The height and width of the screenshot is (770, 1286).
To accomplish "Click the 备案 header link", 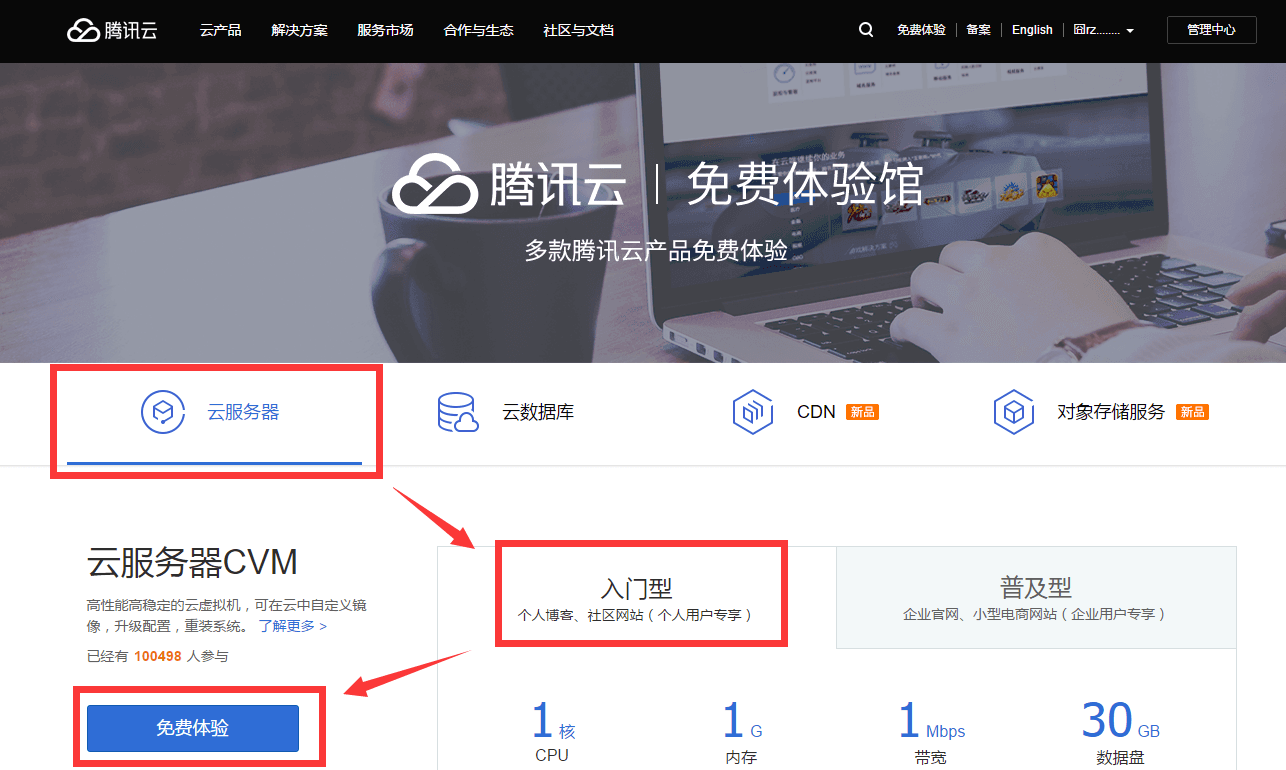I will [x=978, y=30].
